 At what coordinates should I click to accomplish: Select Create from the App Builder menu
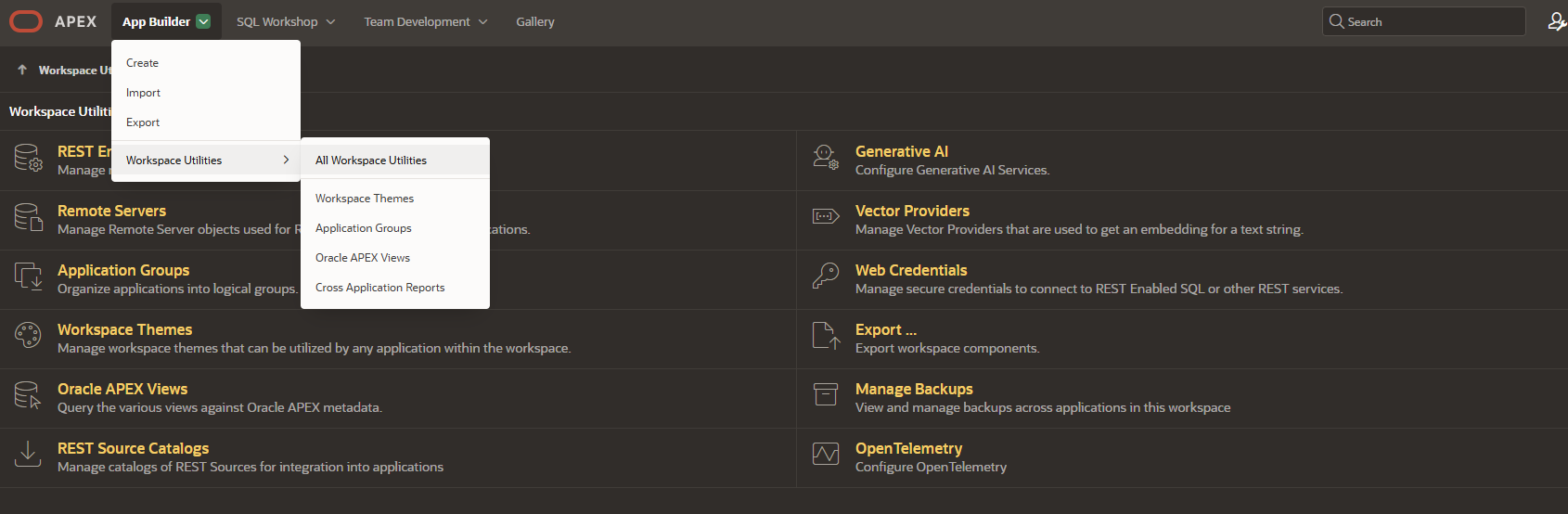click(x=206, y=63)
